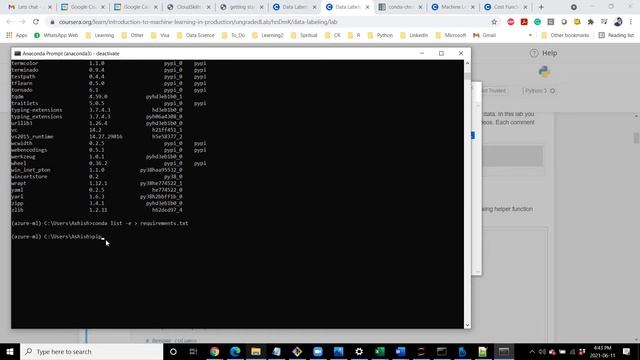Open the Visa bookmarks folder

click(x=160, y=36)
